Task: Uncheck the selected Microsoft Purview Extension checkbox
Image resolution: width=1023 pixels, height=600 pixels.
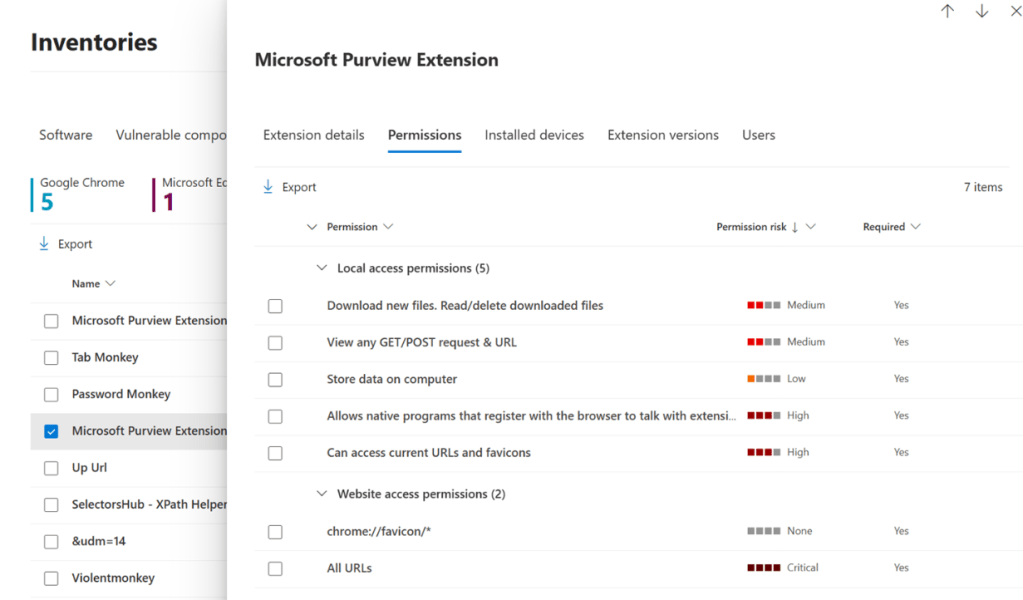Action: pyautogui.click(x=51, y=431)
